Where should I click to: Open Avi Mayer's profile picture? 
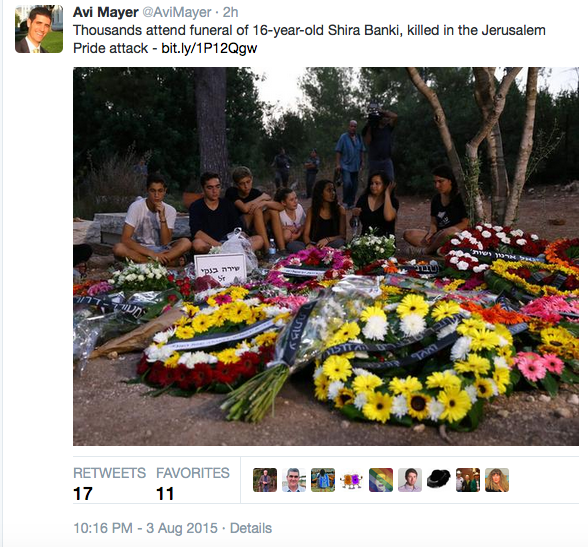[x=39, y=29]
